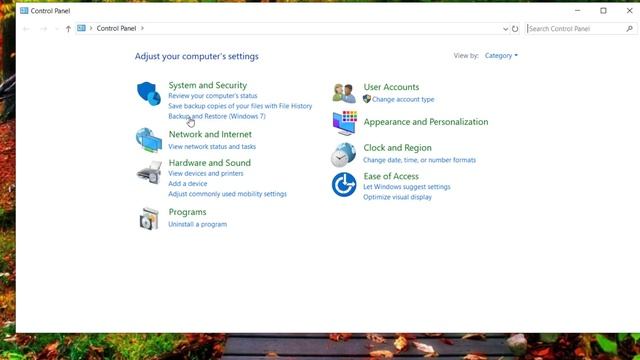Open the Ease of Access heading
Viewport: 640px width, 360px height.
pos(391,176)
